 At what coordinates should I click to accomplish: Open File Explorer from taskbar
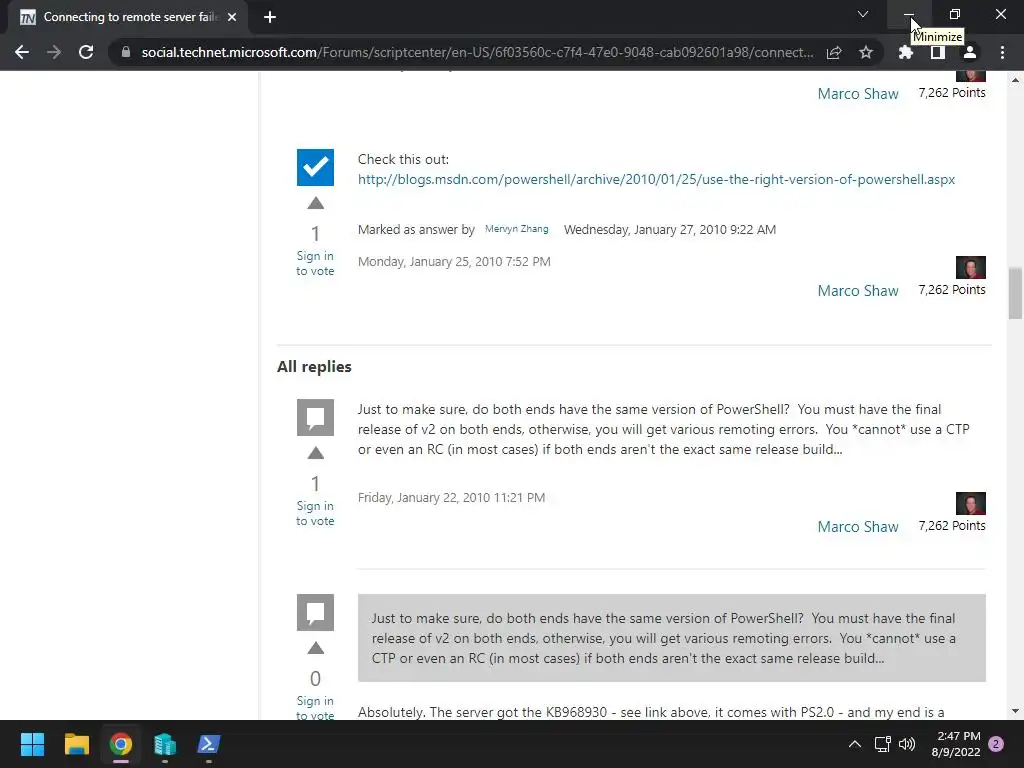pos(76,744)
